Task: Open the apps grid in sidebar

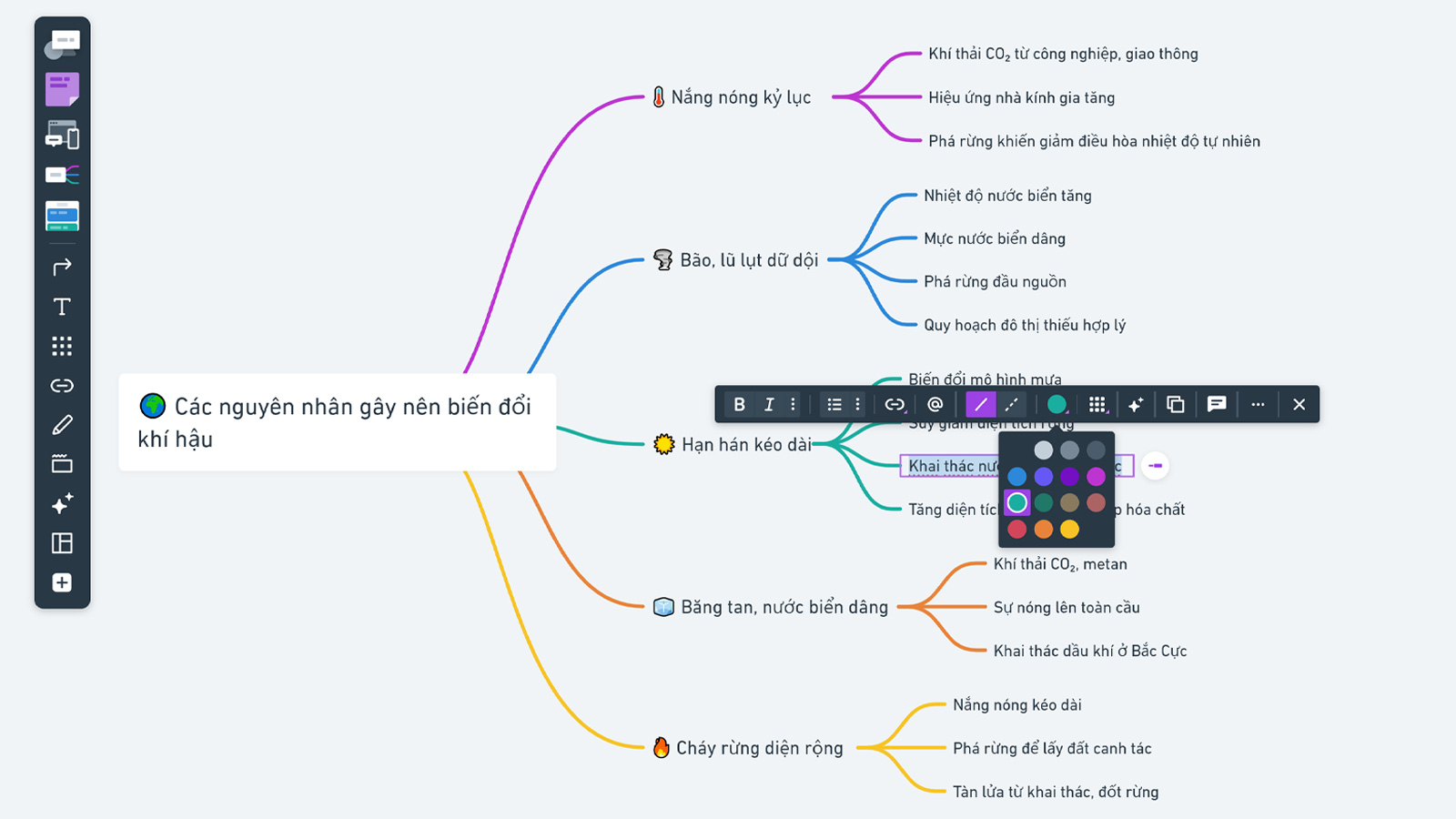Action: click(x=62, y=346)
